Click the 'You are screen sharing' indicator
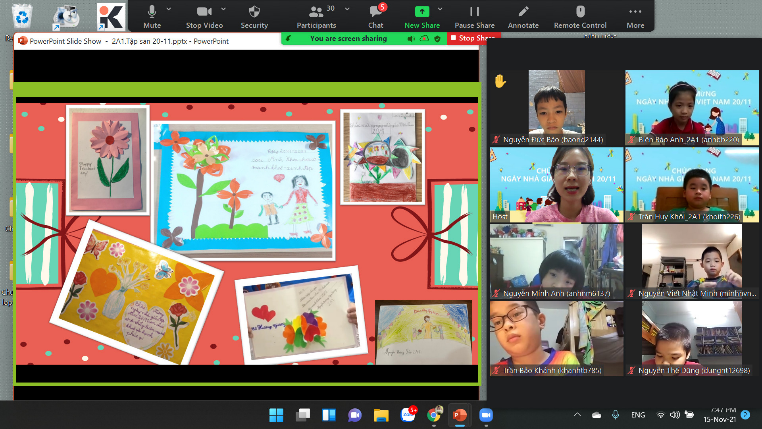The height and width of the screenshot is (429, 762). (x=343, y=38)
